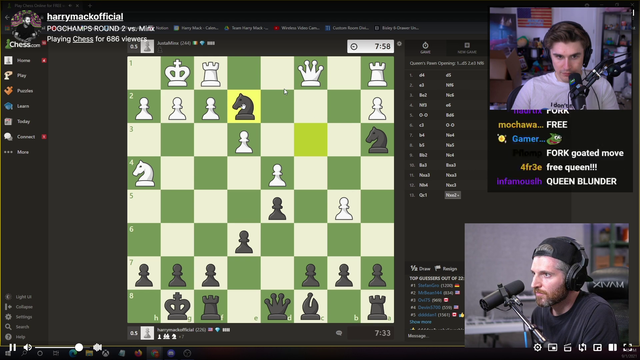
Task: Open Microsoft Edge from taskbar
Action: (73, 353)
